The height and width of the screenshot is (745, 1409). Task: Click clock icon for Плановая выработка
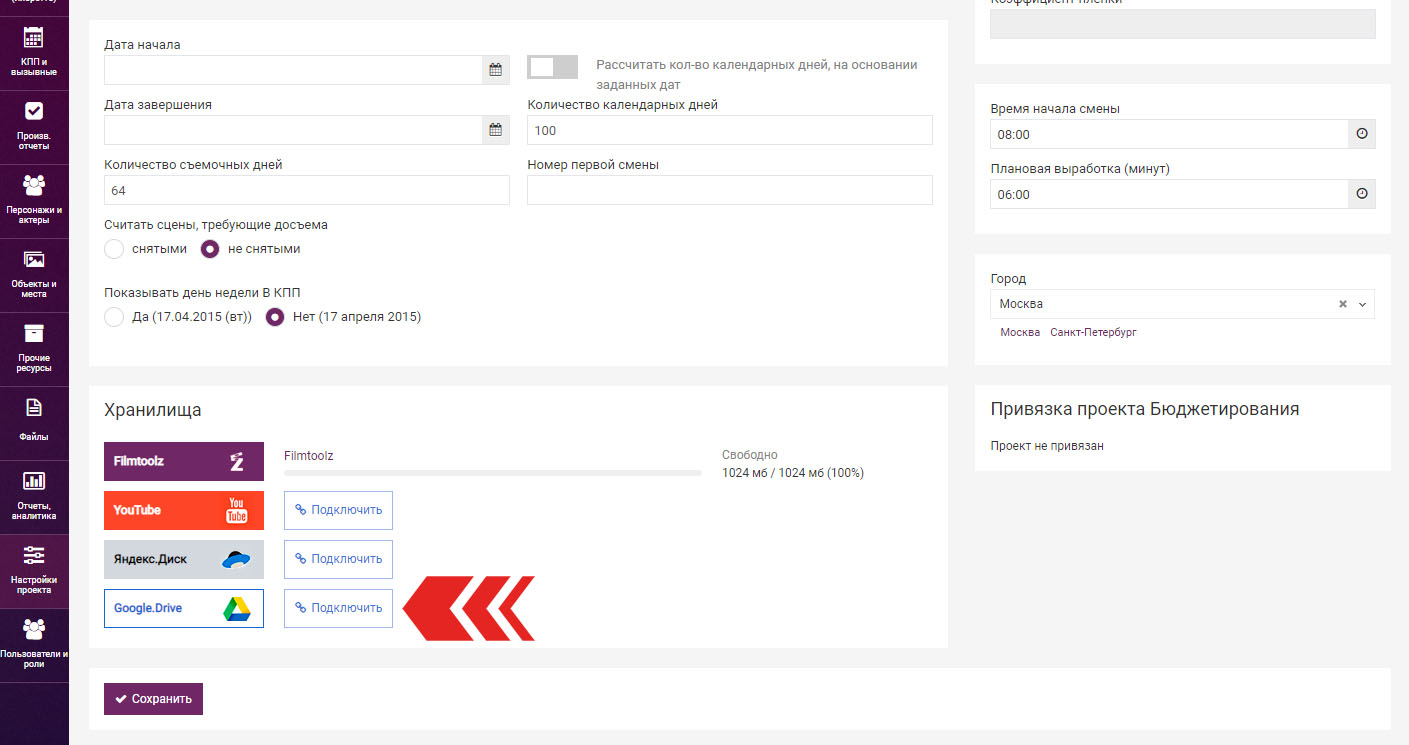coord(1361,194)
